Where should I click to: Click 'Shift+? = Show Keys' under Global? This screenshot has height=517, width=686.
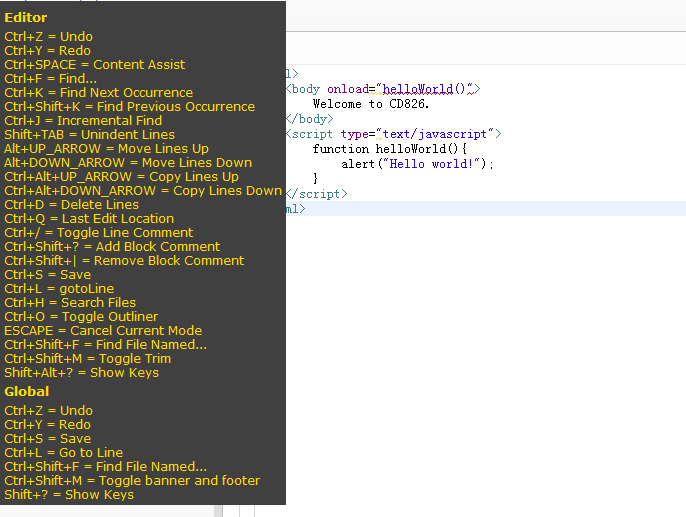click(69, 495)
